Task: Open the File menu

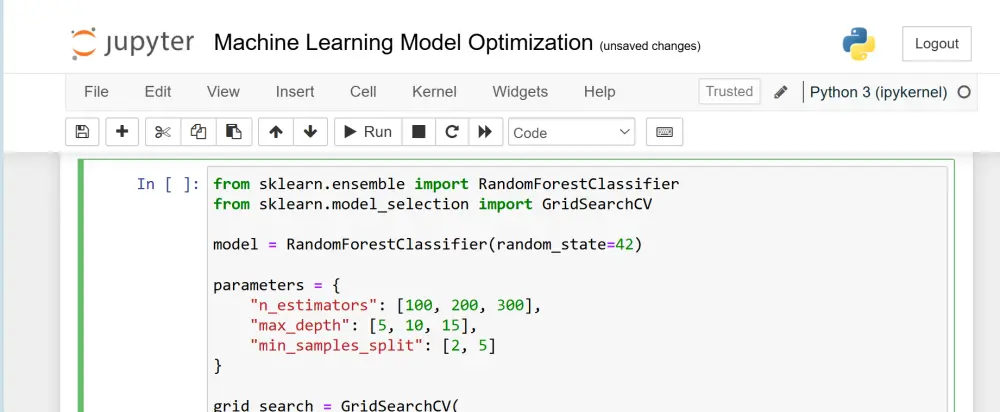Action: coord(96,92)
